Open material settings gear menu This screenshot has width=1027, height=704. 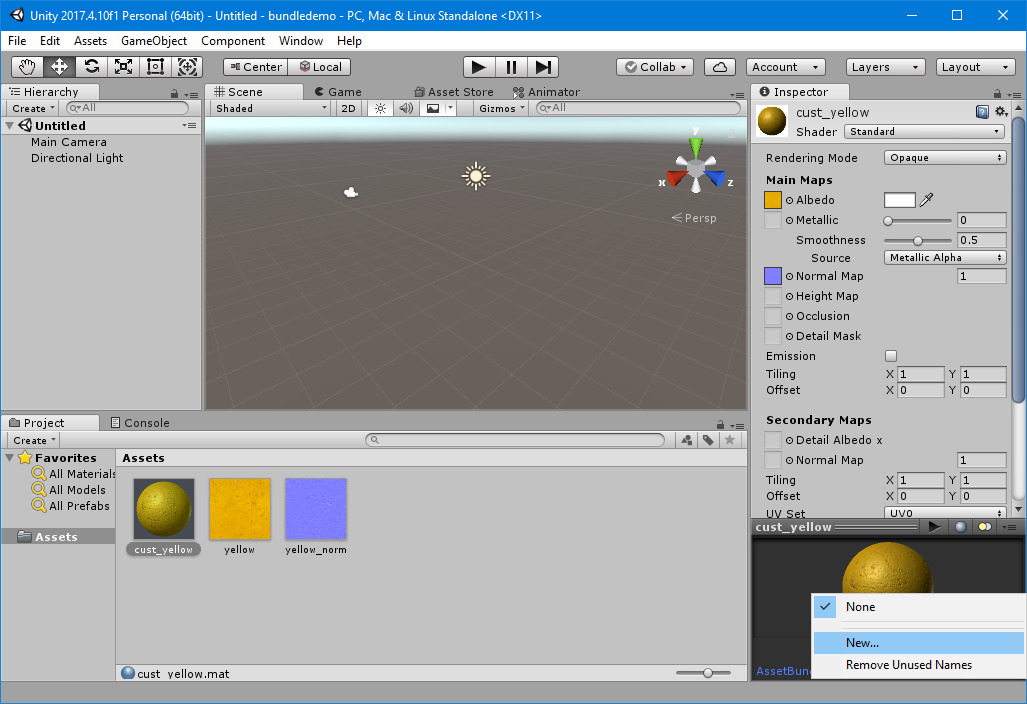coord(1001,112)
